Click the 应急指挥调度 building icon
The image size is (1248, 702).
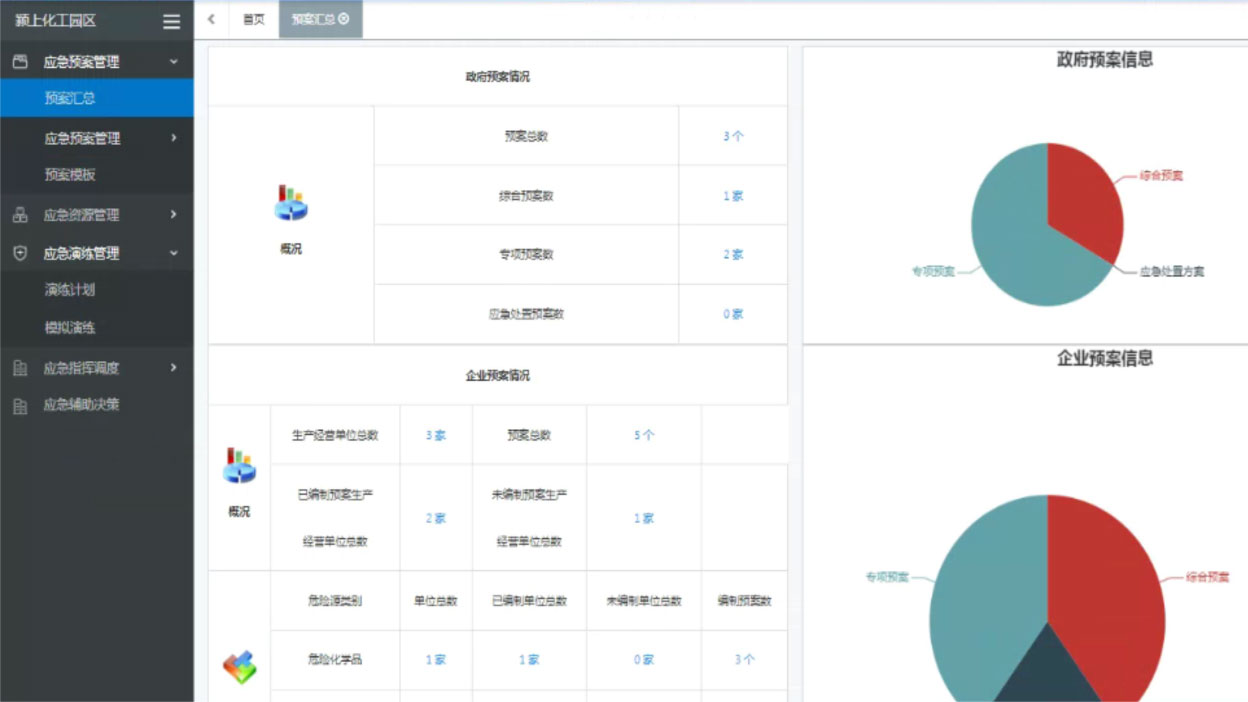(20, 368)
